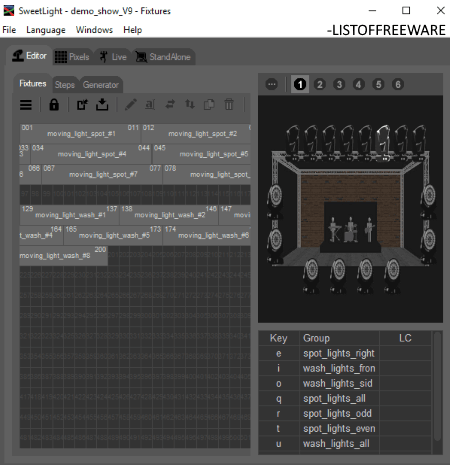Select 3D view preset 4
450x465 pixels.
click(359, 84)
